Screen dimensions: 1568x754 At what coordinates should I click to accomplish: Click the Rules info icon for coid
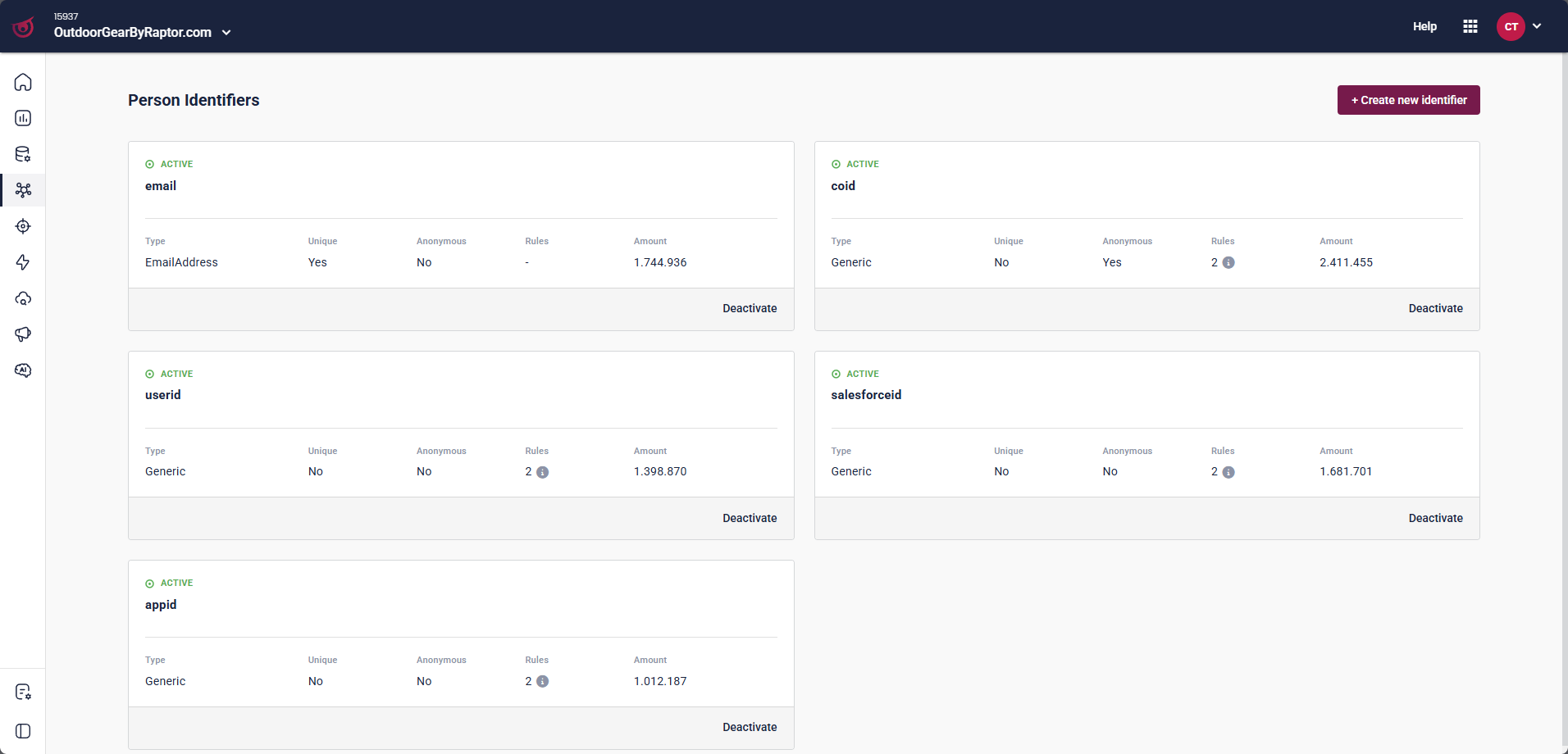1228,263
